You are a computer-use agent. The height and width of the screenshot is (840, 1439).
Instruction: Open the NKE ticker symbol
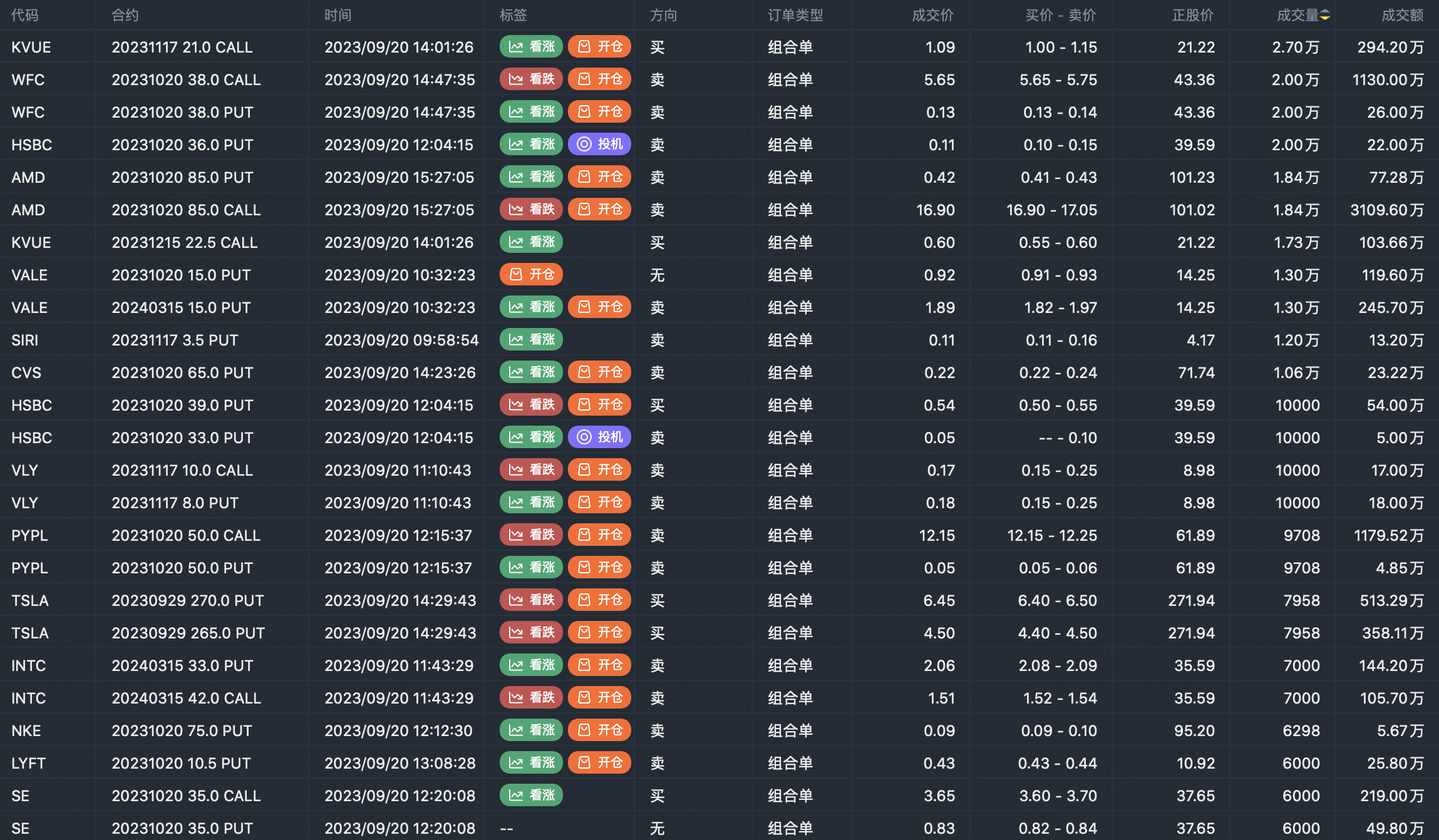pyautogui.click(x=26, y=730)
